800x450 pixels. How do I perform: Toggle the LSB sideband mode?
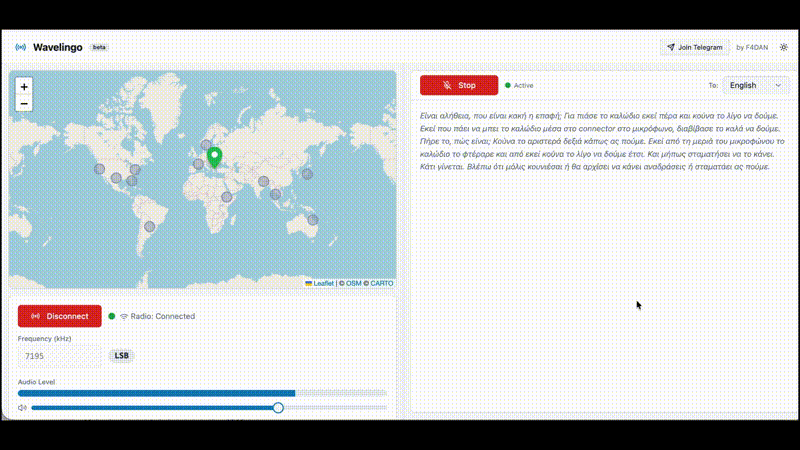coord(121,356)
